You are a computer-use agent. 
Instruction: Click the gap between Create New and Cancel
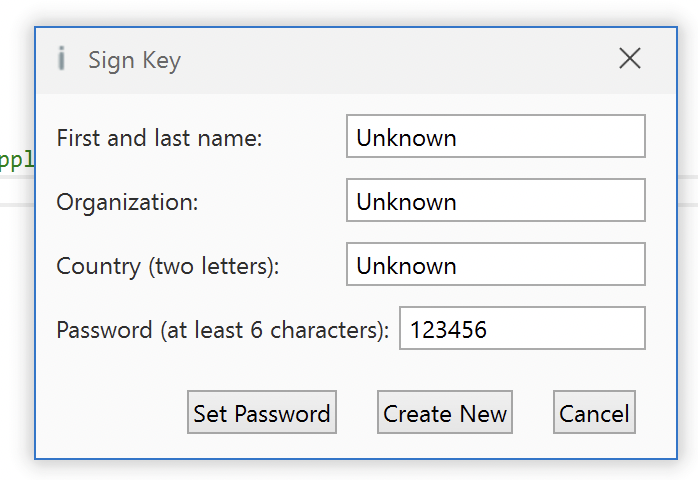tap(533, 413)
